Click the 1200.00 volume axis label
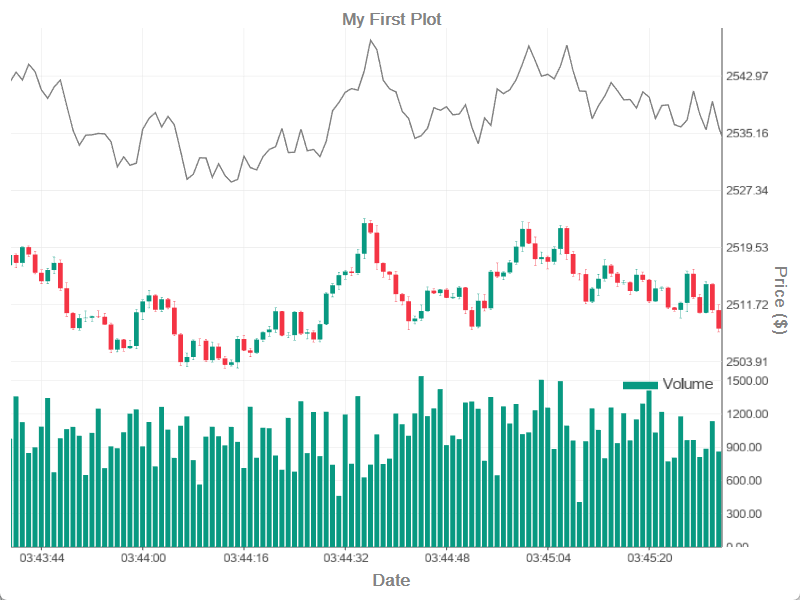Viewport: 800px width, 600px height. coord(747,414)
